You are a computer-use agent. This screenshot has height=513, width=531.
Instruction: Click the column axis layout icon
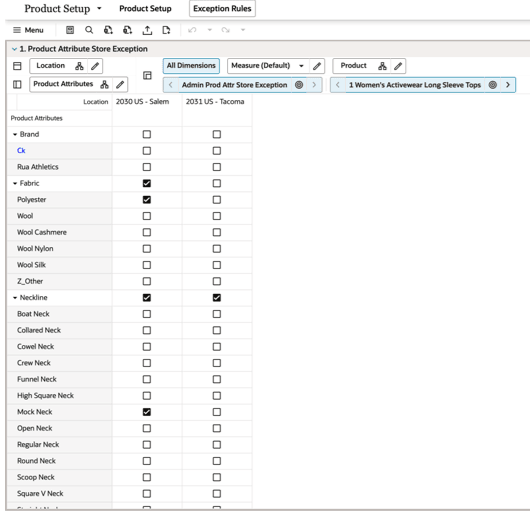point(17,66)
